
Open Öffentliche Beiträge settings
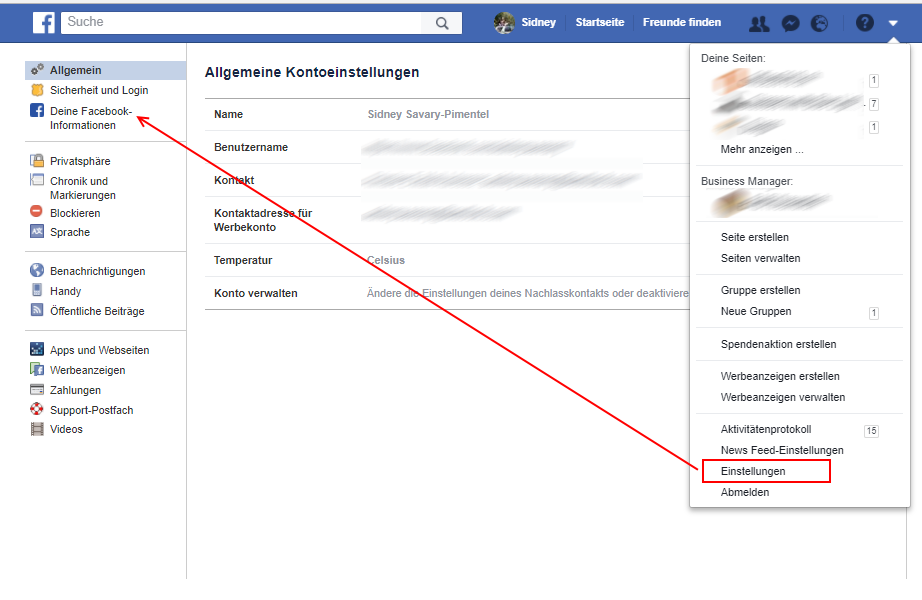coord(97,311)
